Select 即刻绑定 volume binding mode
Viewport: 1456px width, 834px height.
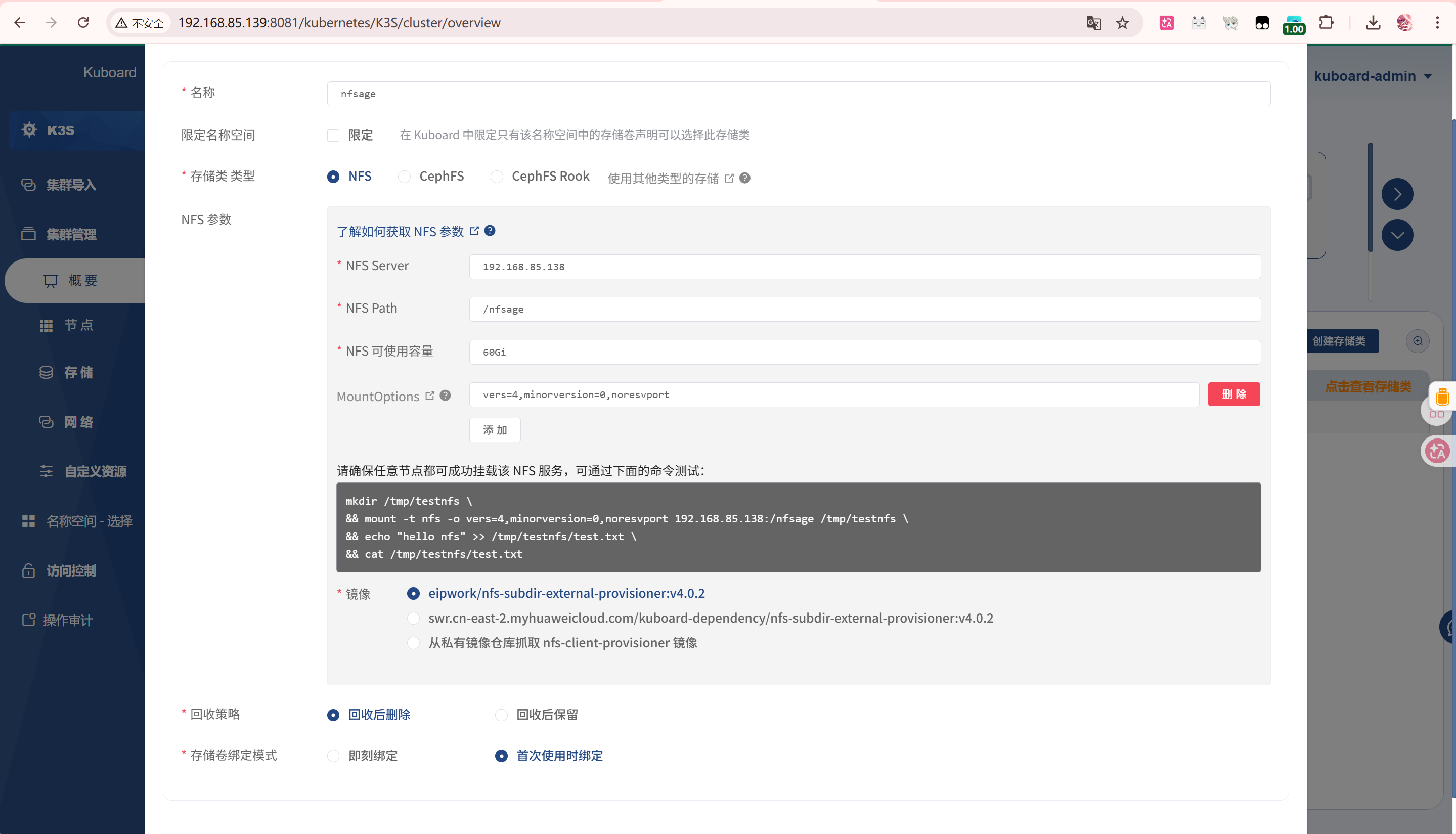(333, 756)
